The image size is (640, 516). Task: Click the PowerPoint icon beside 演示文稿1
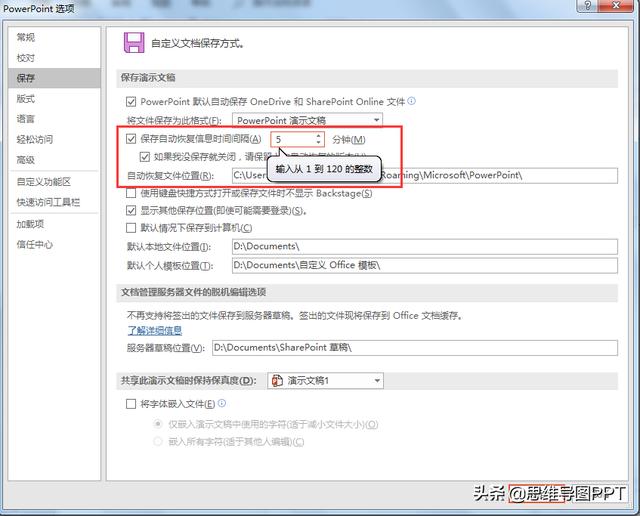coord(278,381)
